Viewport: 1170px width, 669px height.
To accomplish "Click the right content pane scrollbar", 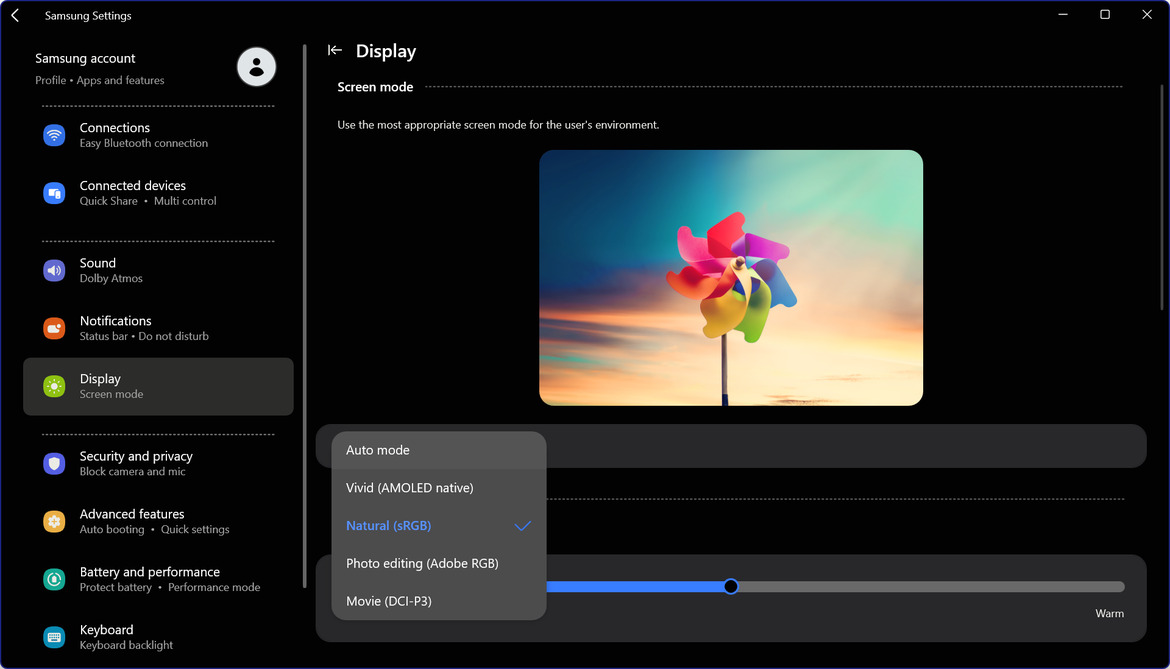I will point(1162,198).
